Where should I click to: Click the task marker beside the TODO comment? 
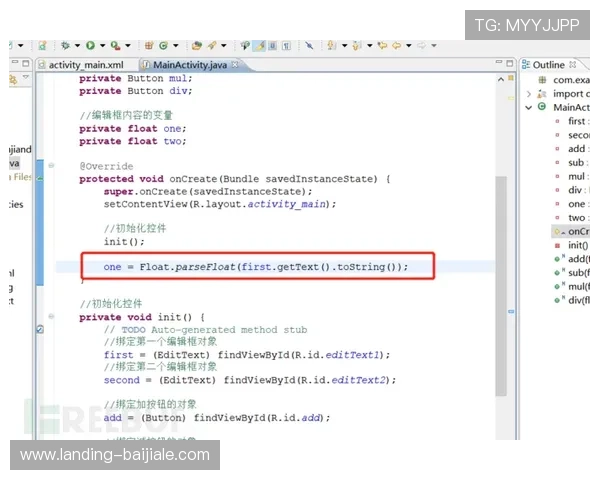(x=39, y=329)
